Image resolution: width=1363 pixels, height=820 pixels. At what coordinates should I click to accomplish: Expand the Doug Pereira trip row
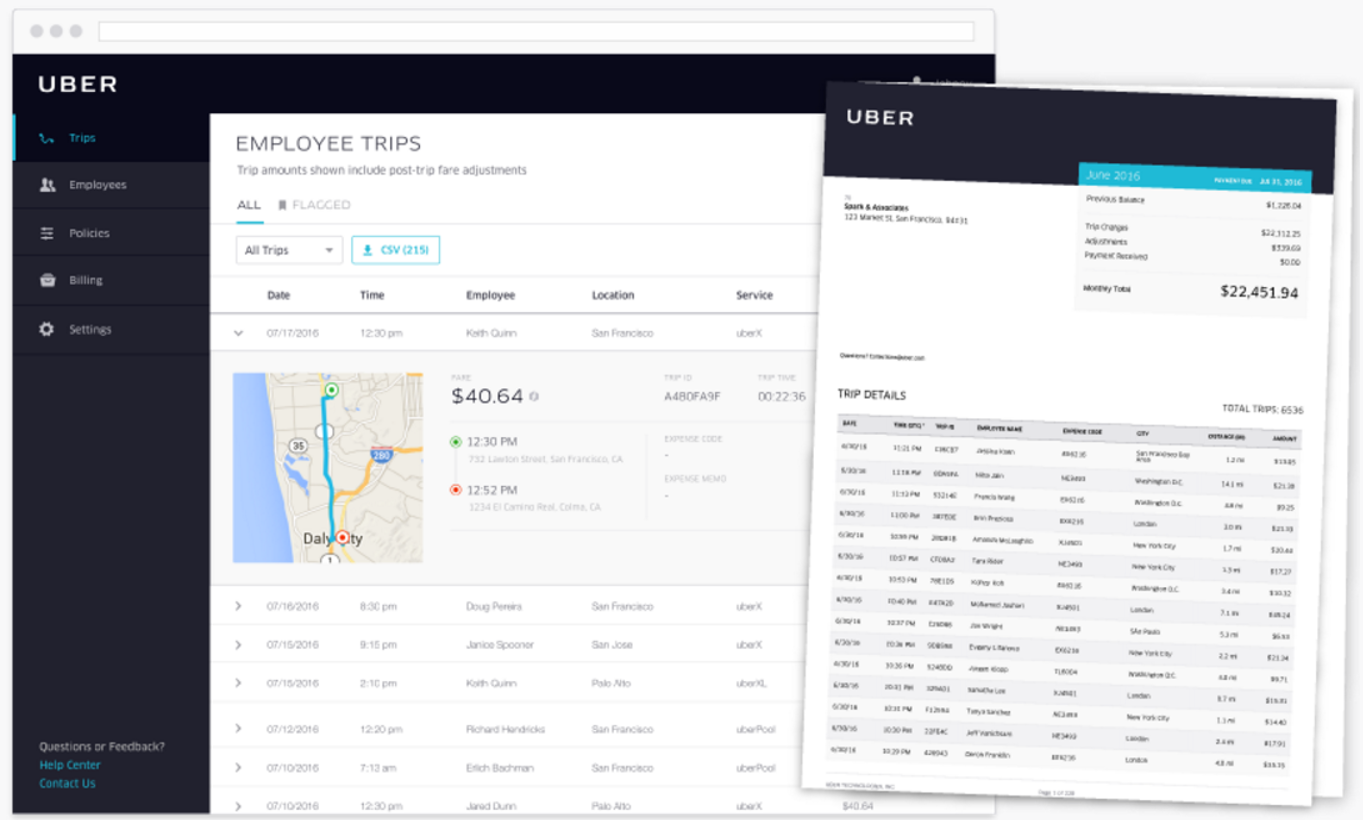click(238, 606)
